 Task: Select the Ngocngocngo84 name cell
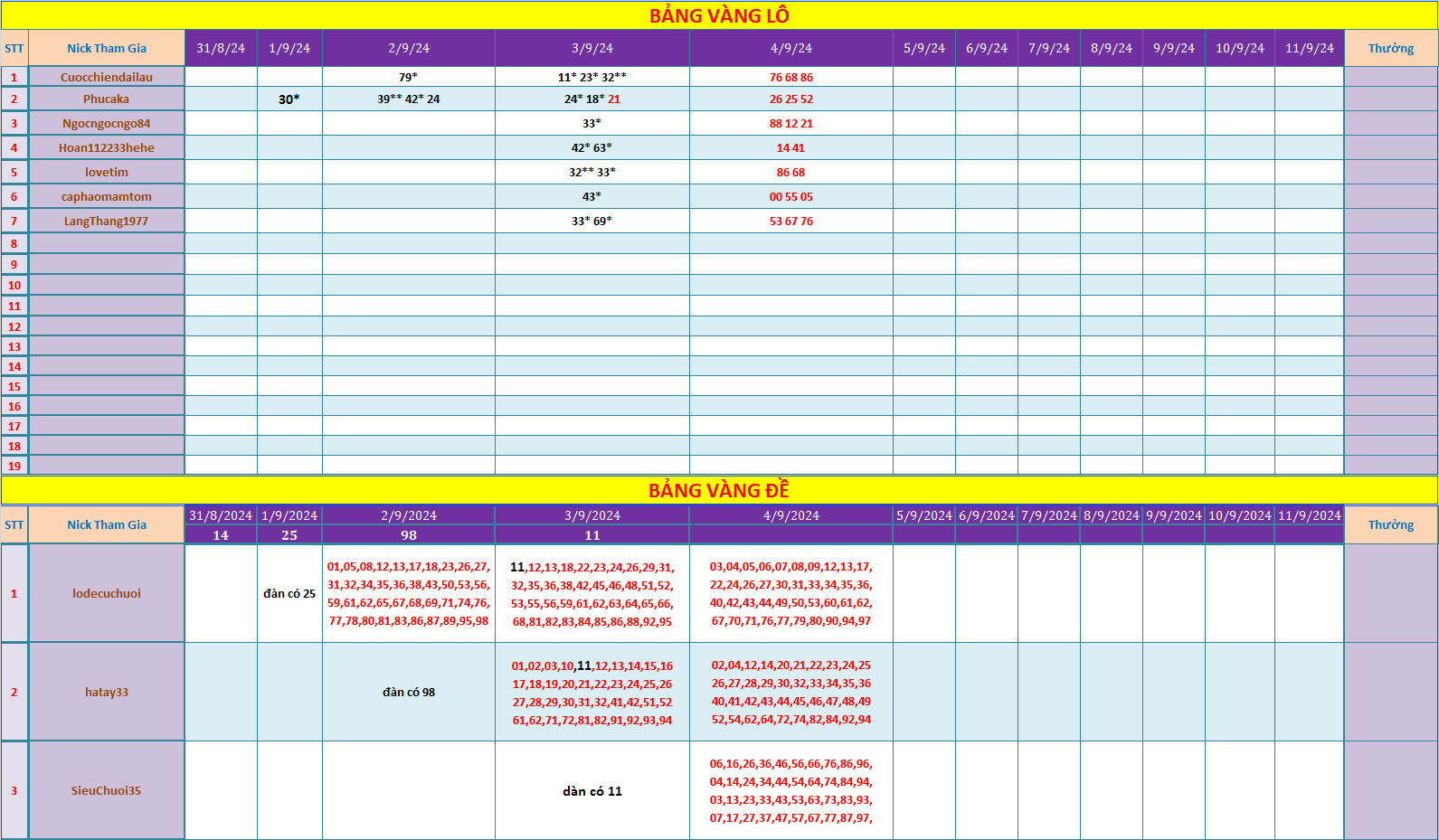coord(107,123)
